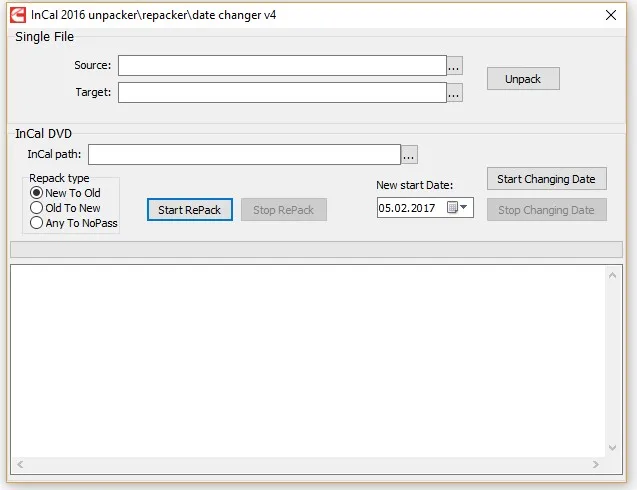Click Stop Changing Date button
This screenshot has height=490, width=637.
[546, 210]
